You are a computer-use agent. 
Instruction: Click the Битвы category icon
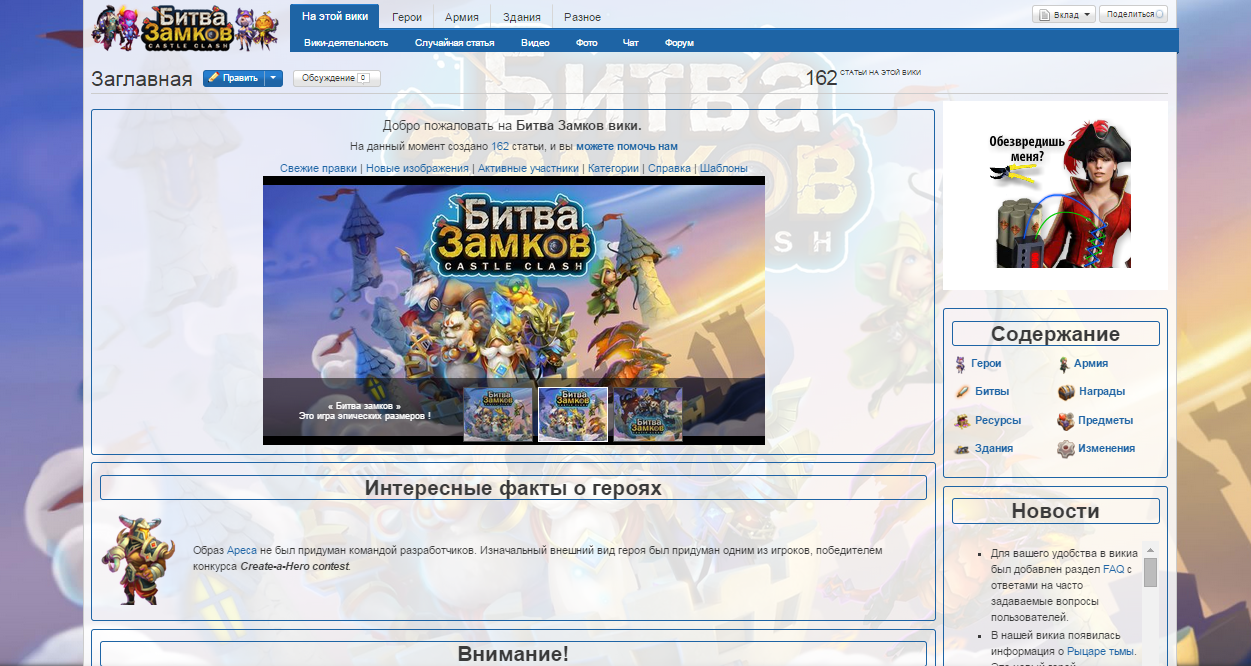click(x=962, y=392)
